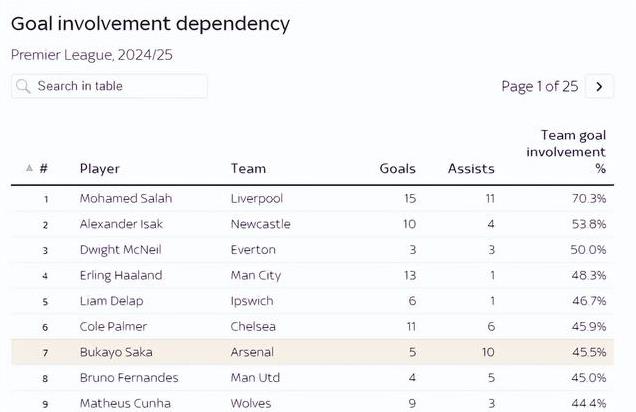Screen dimensions: 636x412
Task: Click the Matheus Cunha row
Action: [x=312, y=403]
